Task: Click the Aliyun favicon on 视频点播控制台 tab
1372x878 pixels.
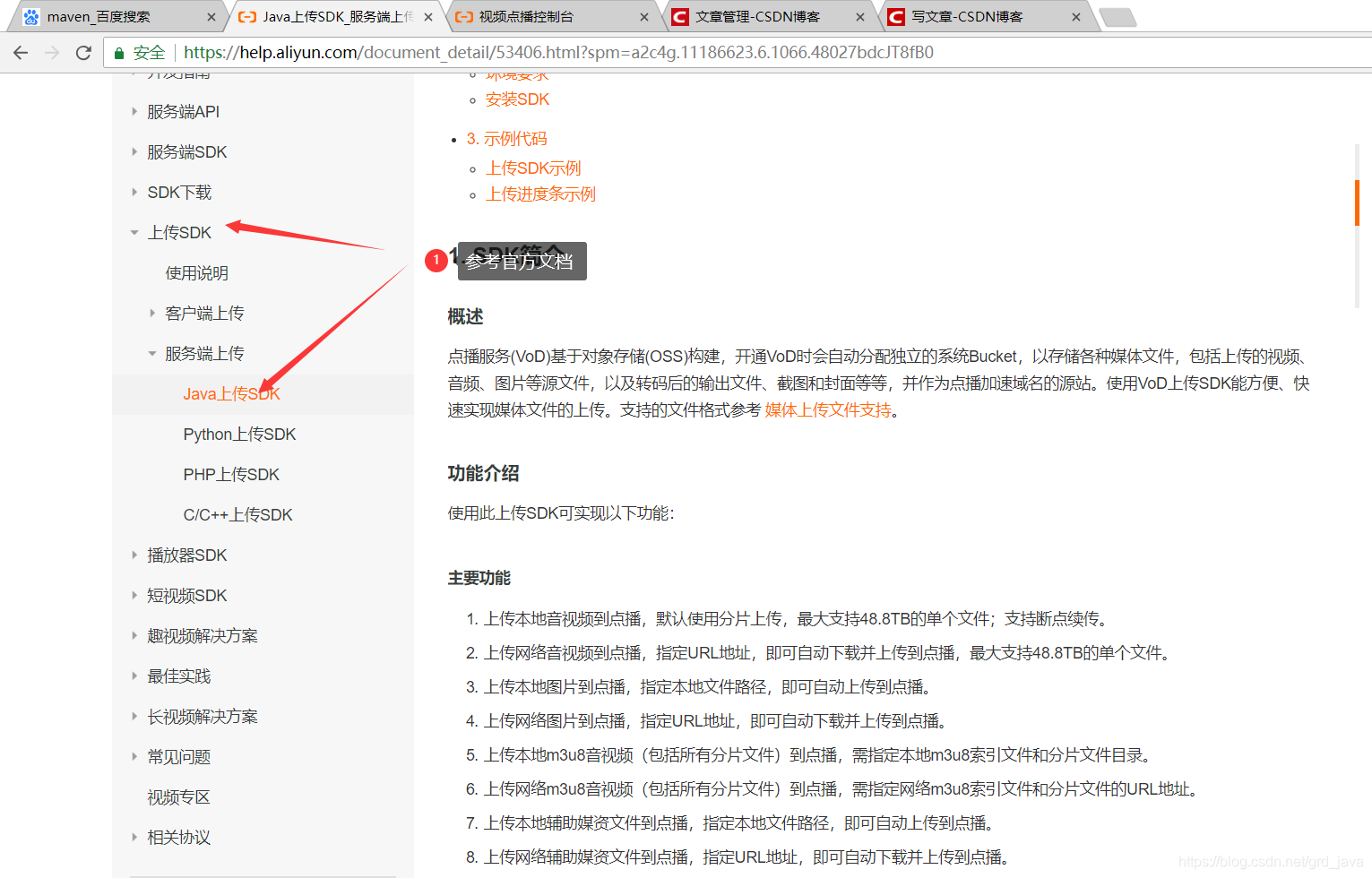Action: point(463,17)
